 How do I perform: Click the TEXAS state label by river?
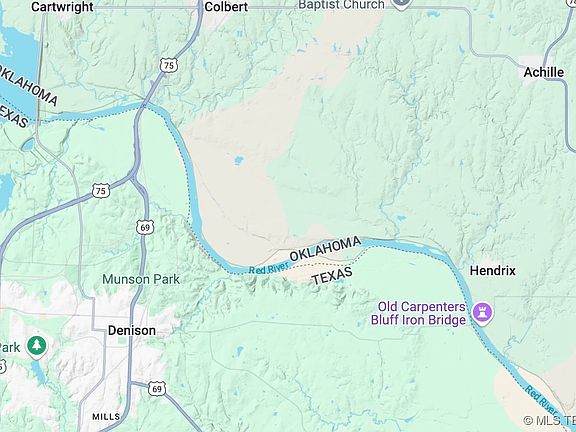(332, 276)
